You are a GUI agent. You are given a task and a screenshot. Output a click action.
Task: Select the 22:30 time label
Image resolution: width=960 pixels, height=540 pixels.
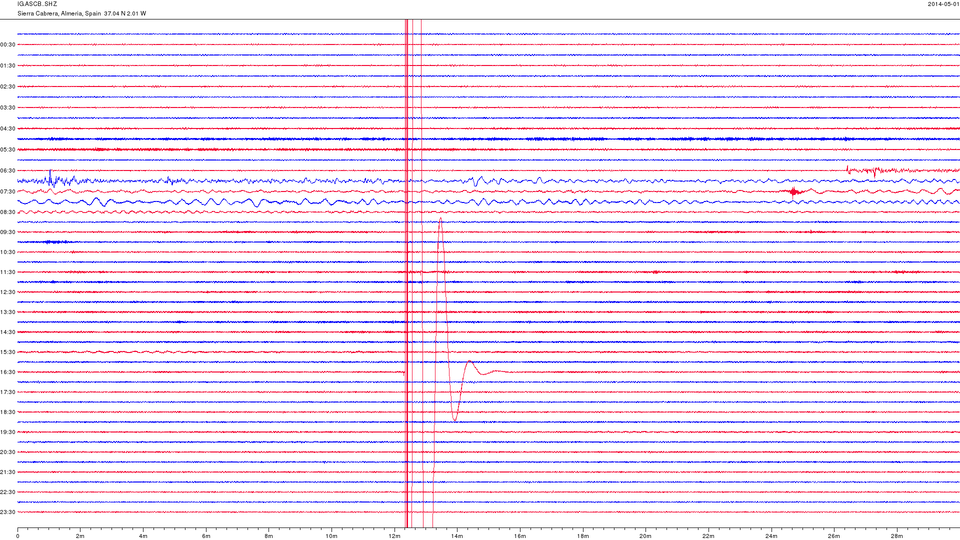point(8,492)
